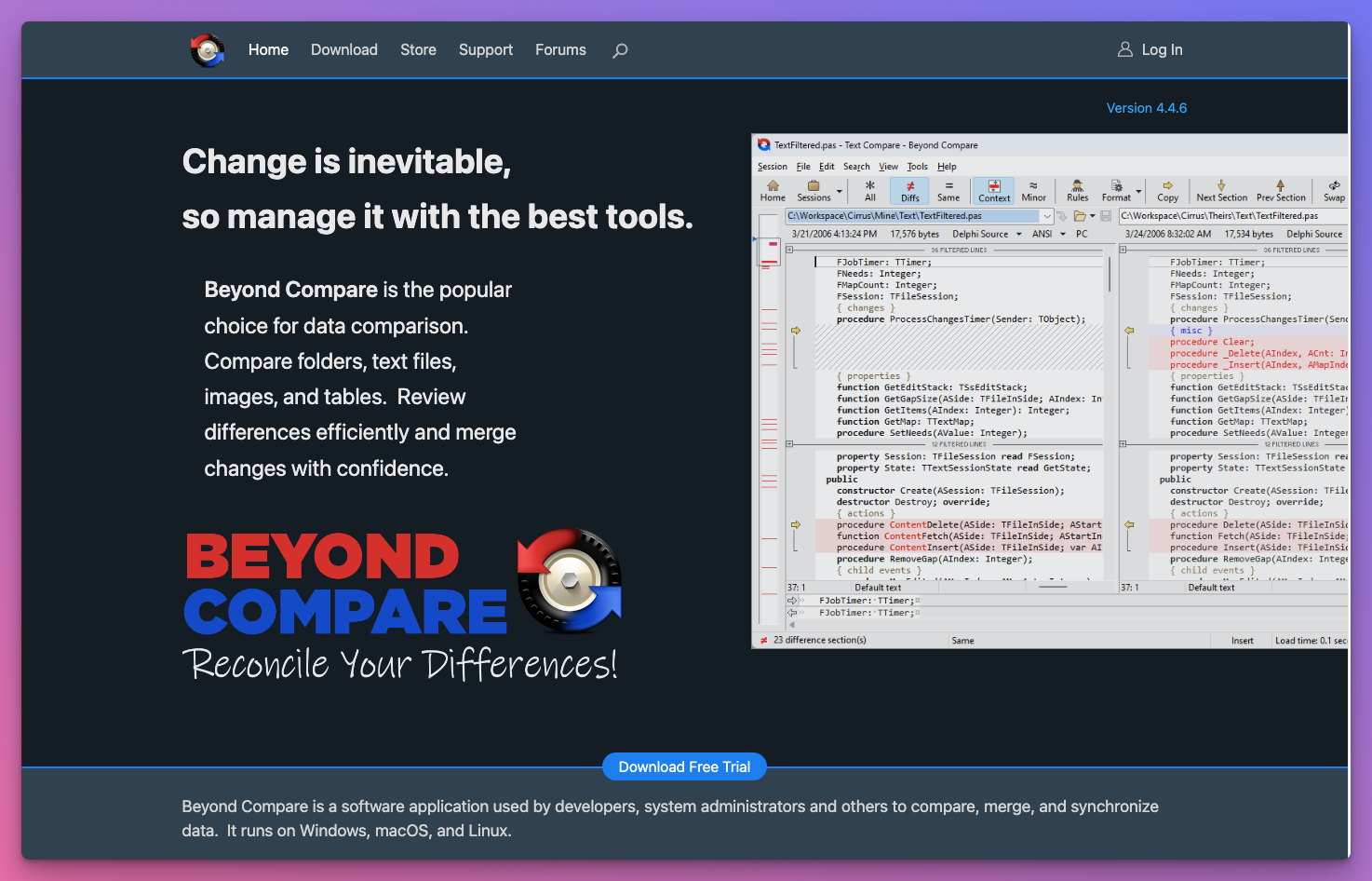The width and height of the screenshot is (1372, 881).
Task: Toggle the All display filter
Action: 870,191
